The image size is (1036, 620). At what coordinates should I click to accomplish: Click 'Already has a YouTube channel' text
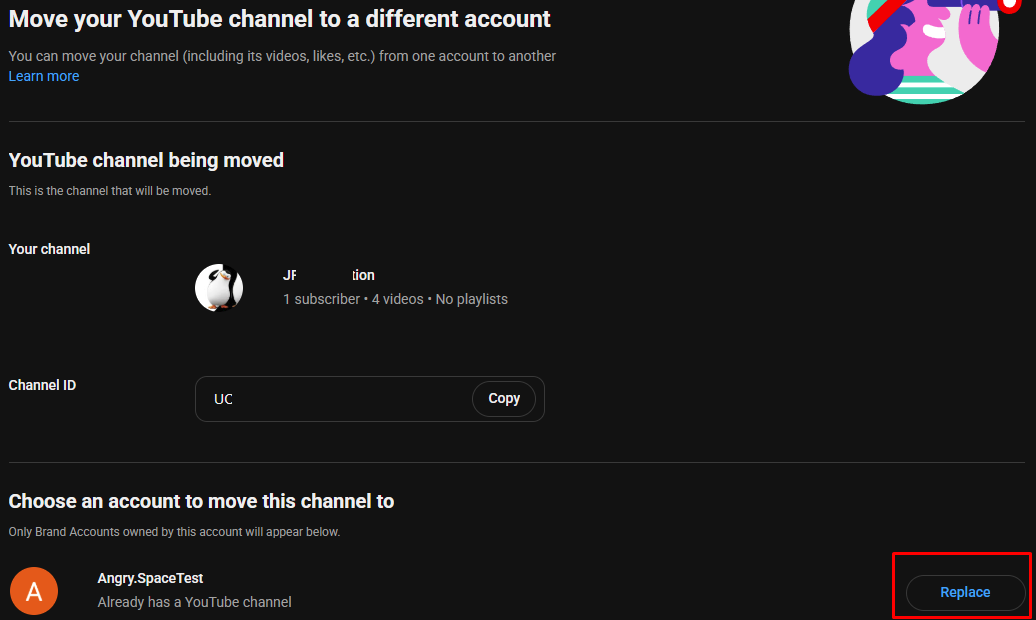194,602
